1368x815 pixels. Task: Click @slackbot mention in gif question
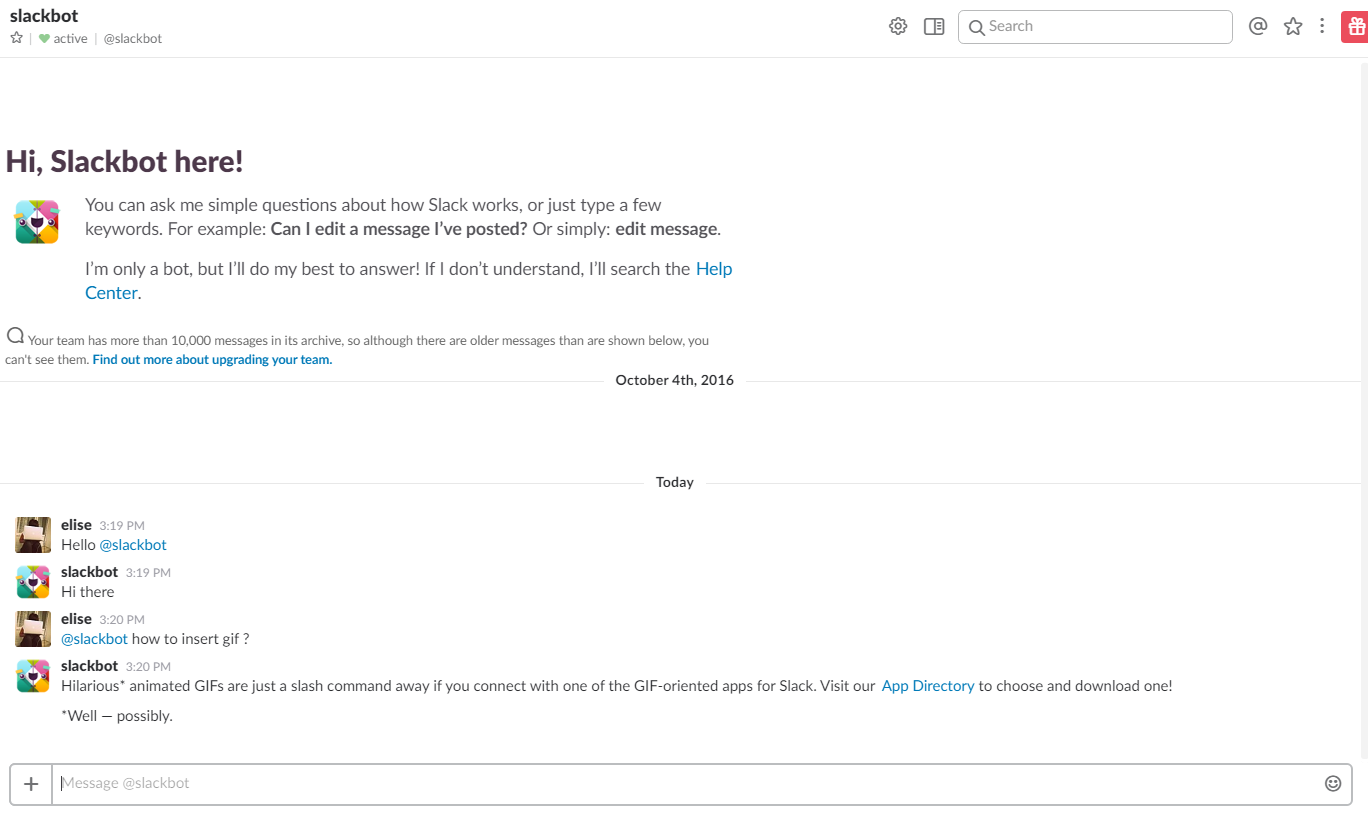[x=94, y=639]
